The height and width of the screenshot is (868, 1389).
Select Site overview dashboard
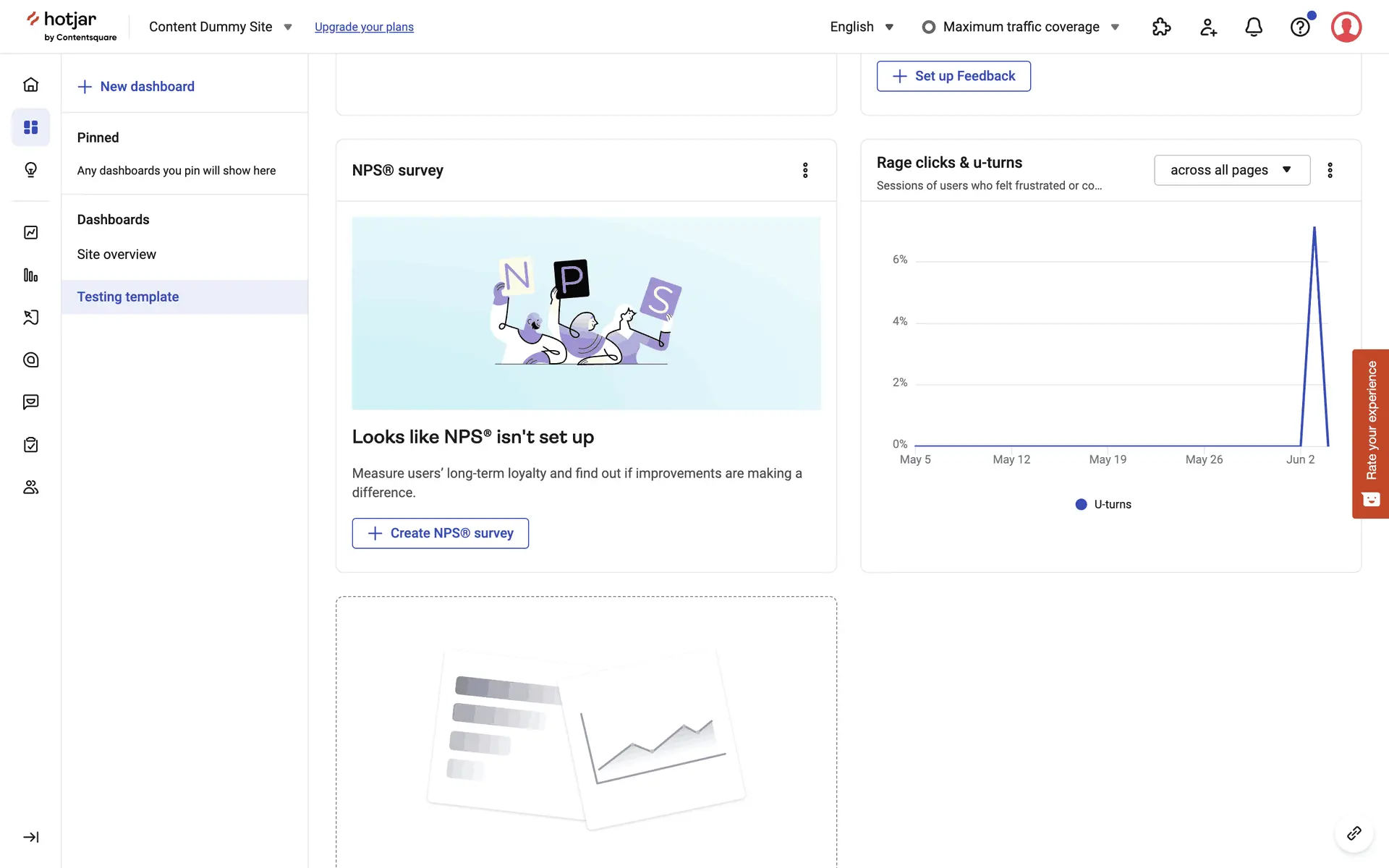coord(116,255)
